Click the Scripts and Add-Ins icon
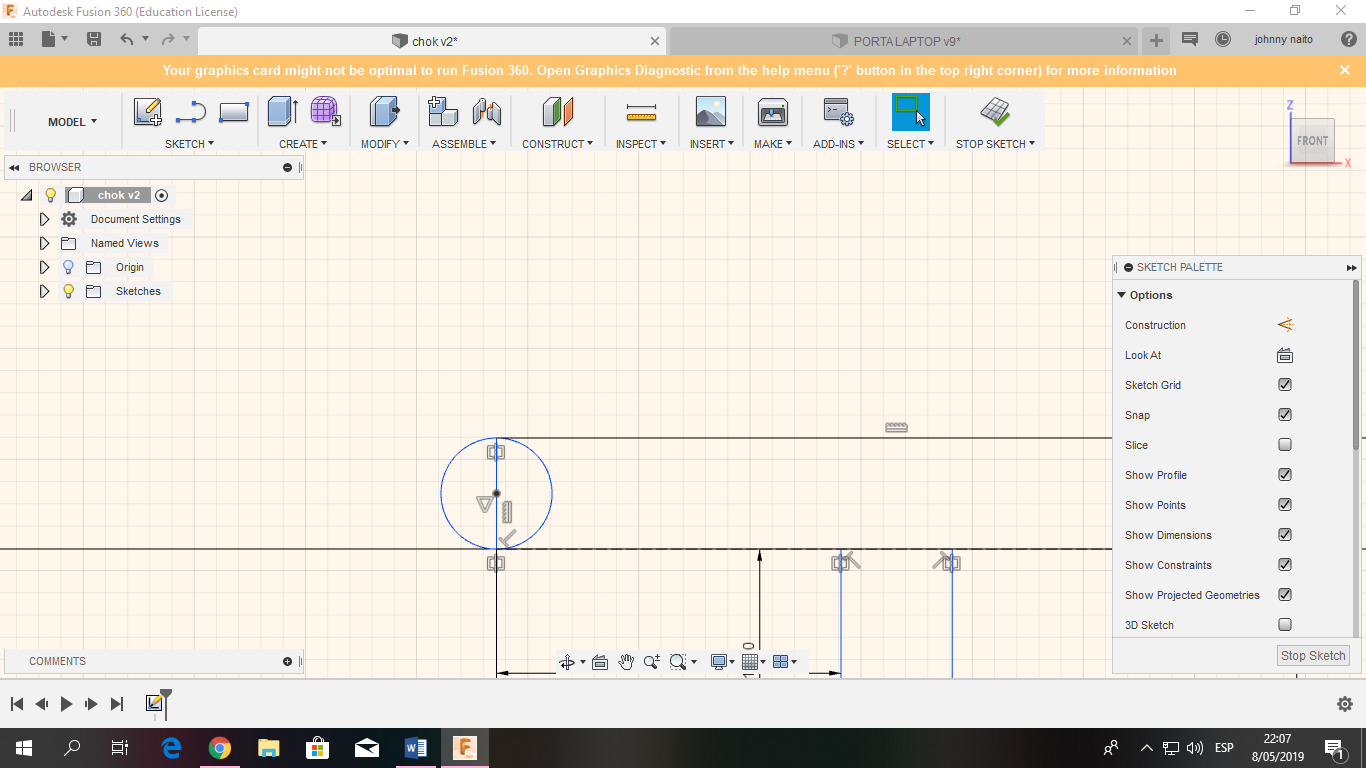This screenshot has width=1366, height=768. click(837, 112)
